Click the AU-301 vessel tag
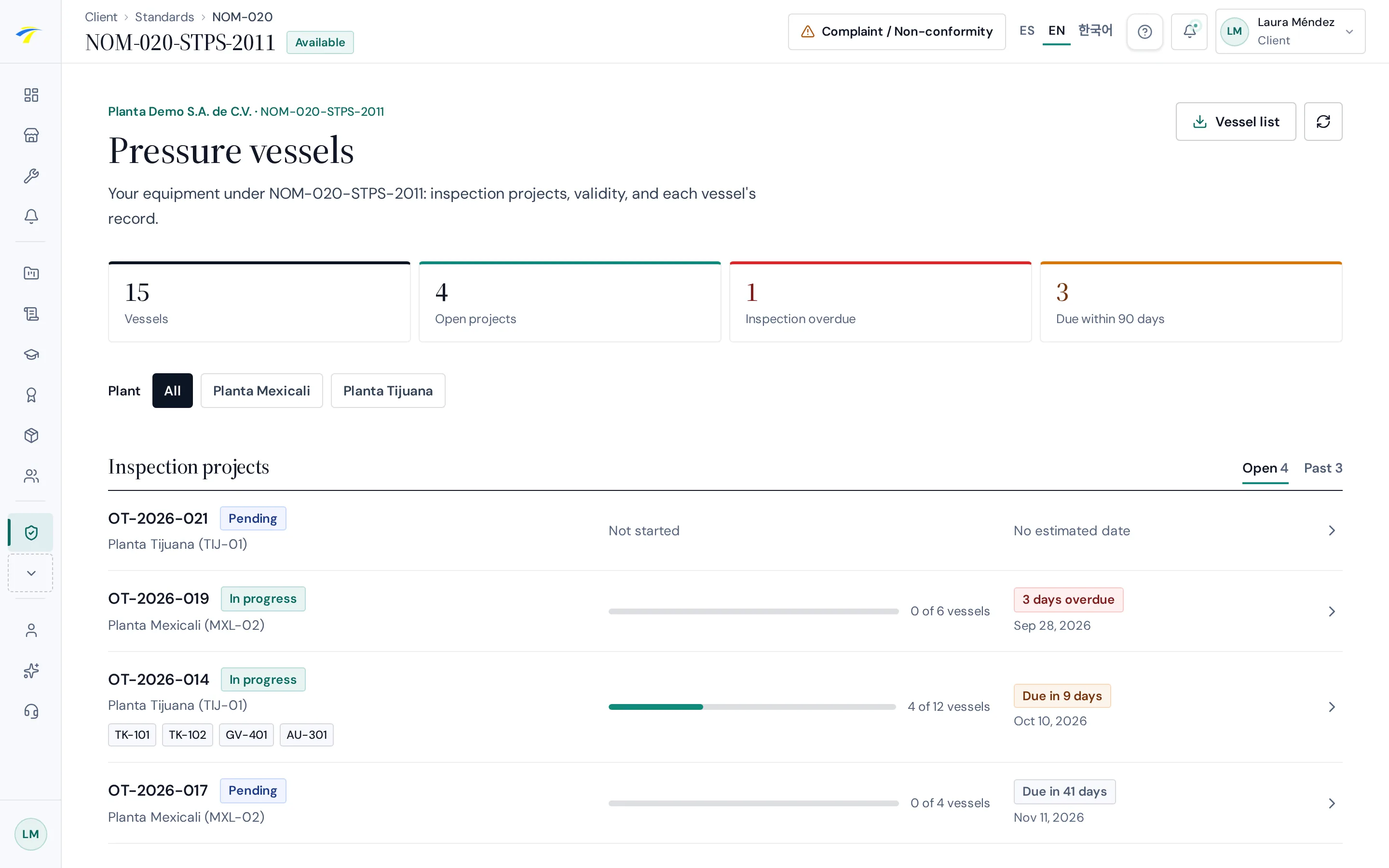The height and width of the screenshot is (868, 1389). pyautogui.click(x=307, y=735)
